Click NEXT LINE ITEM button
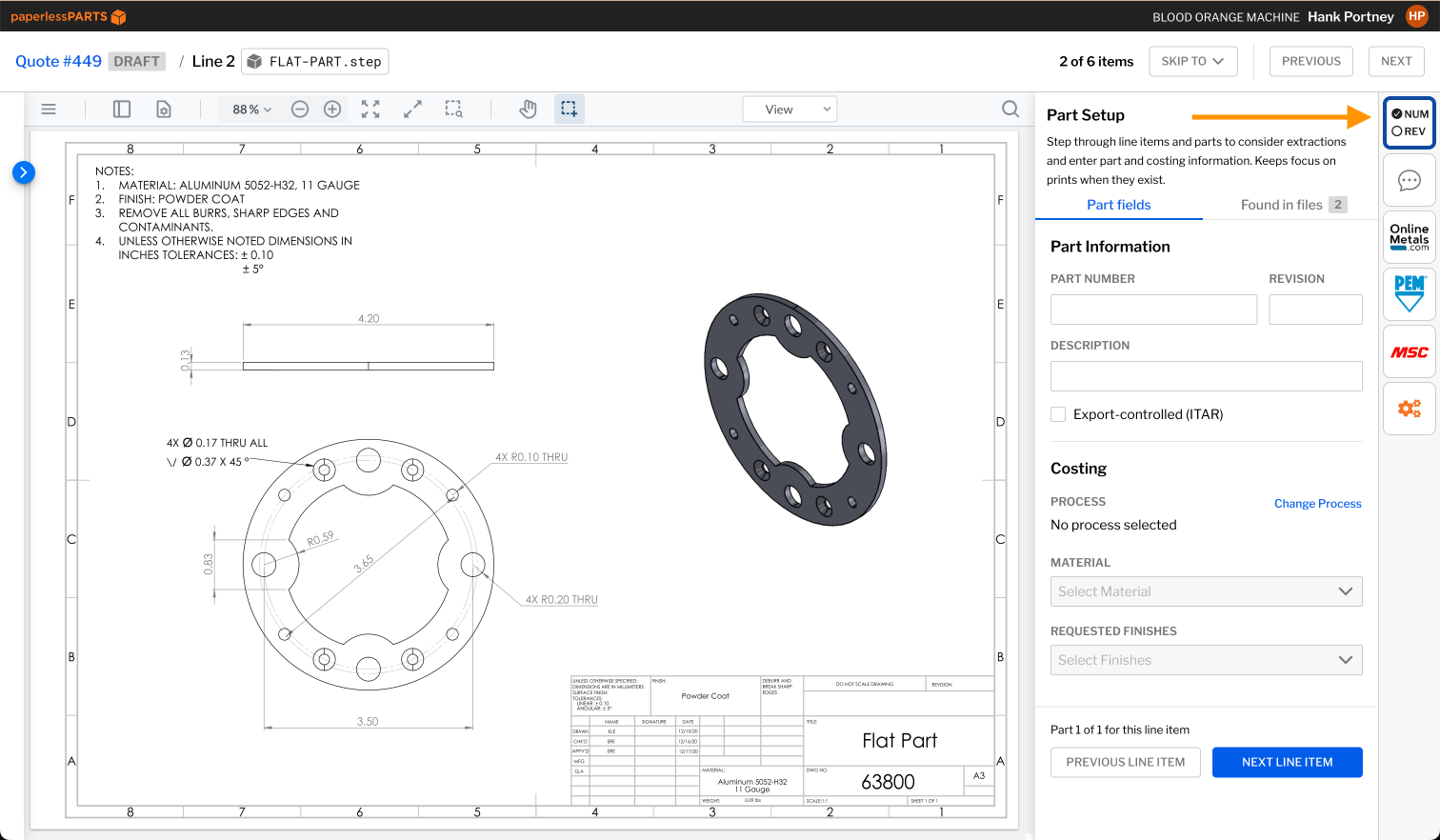This screenshot has width=1440, height=840. click(x=1288, y=762)
